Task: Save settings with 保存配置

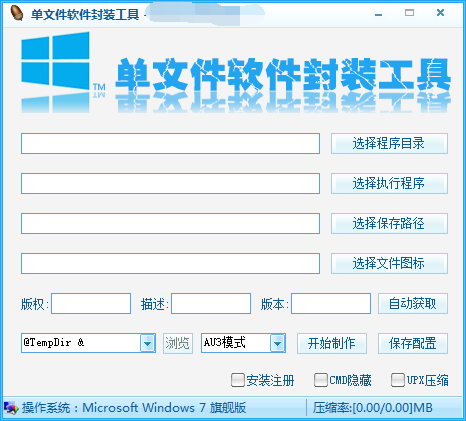Action: tap(413, 343)
